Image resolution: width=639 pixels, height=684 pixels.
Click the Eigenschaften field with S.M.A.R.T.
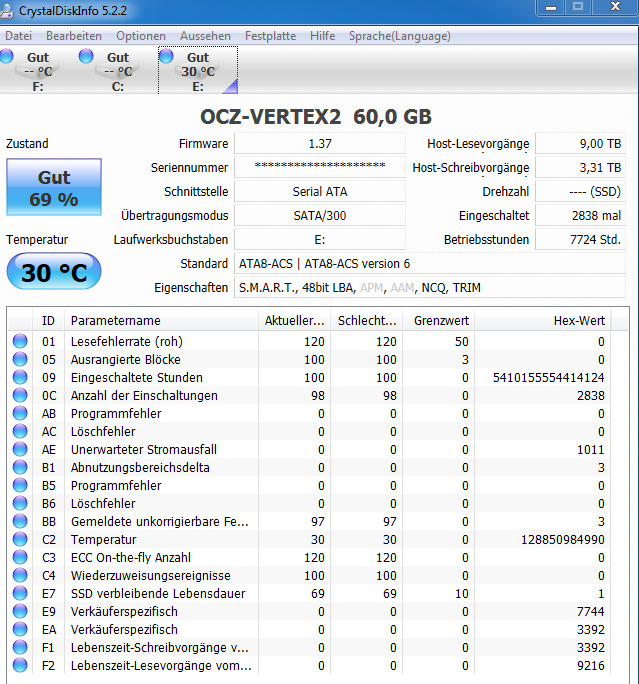click(430, 287)
